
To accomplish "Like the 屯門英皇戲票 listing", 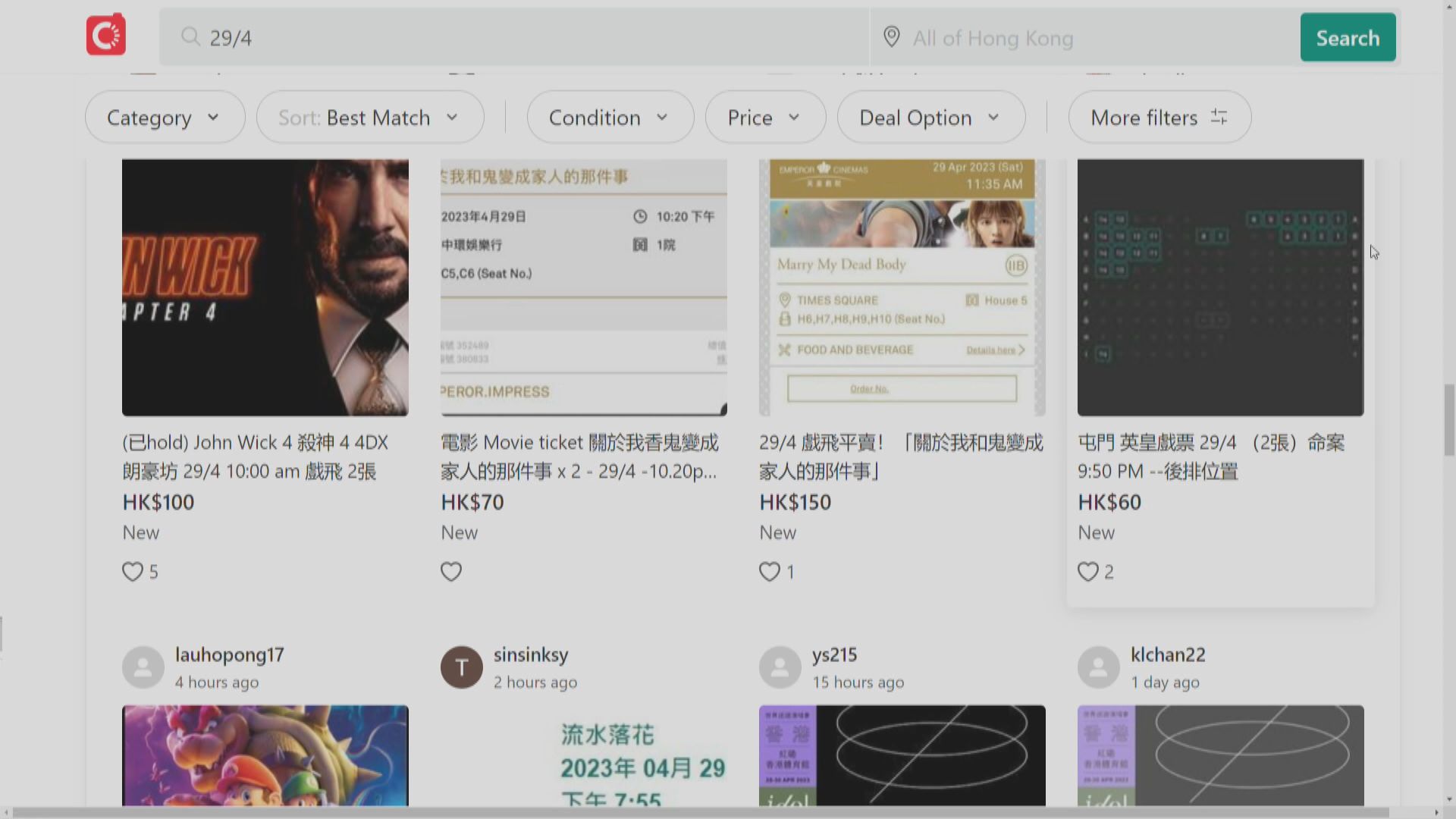I will [x=1087, y=571].
